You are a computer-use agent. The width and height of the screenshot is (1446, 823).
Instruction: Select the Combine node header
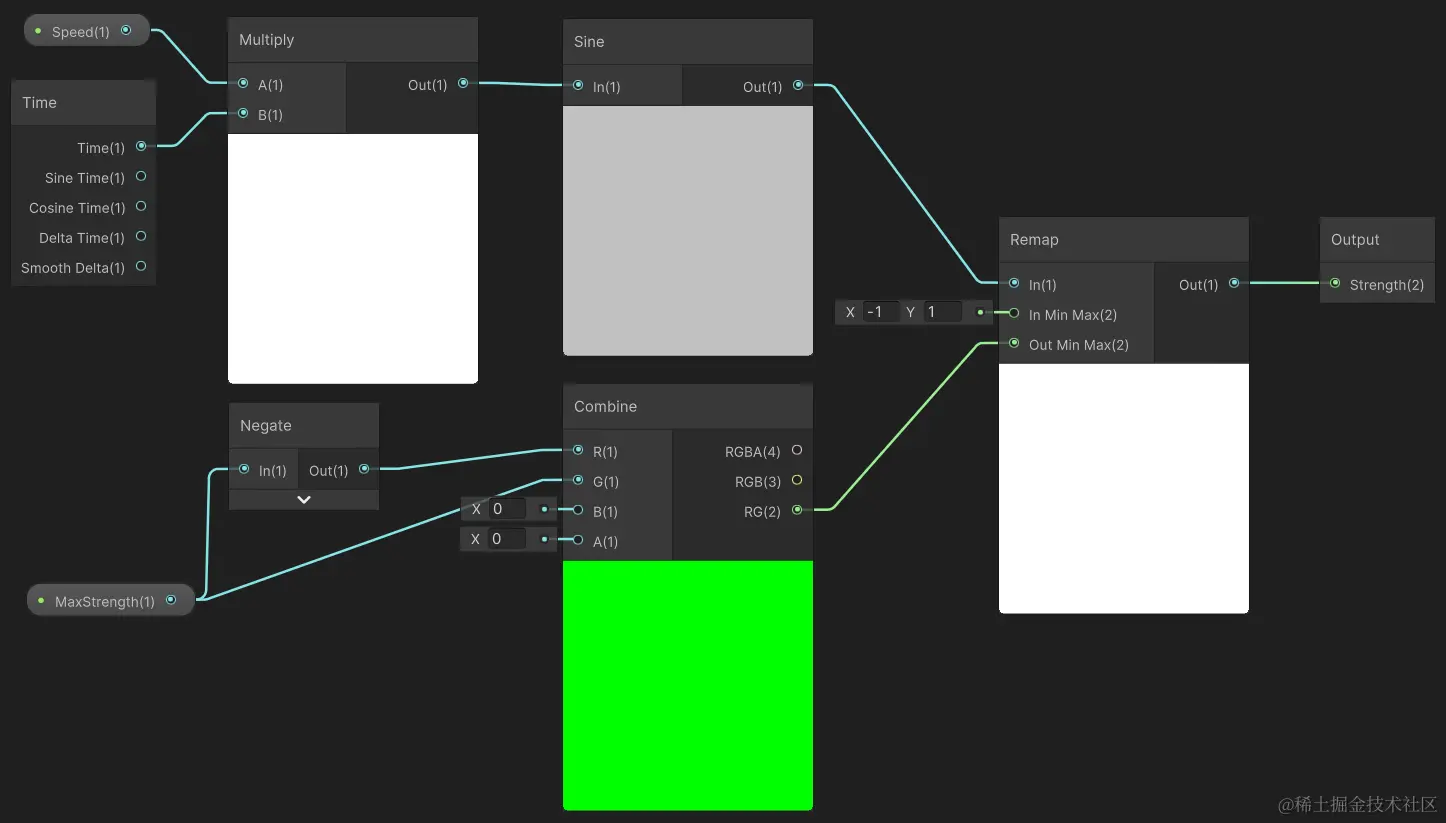point(688,407)
